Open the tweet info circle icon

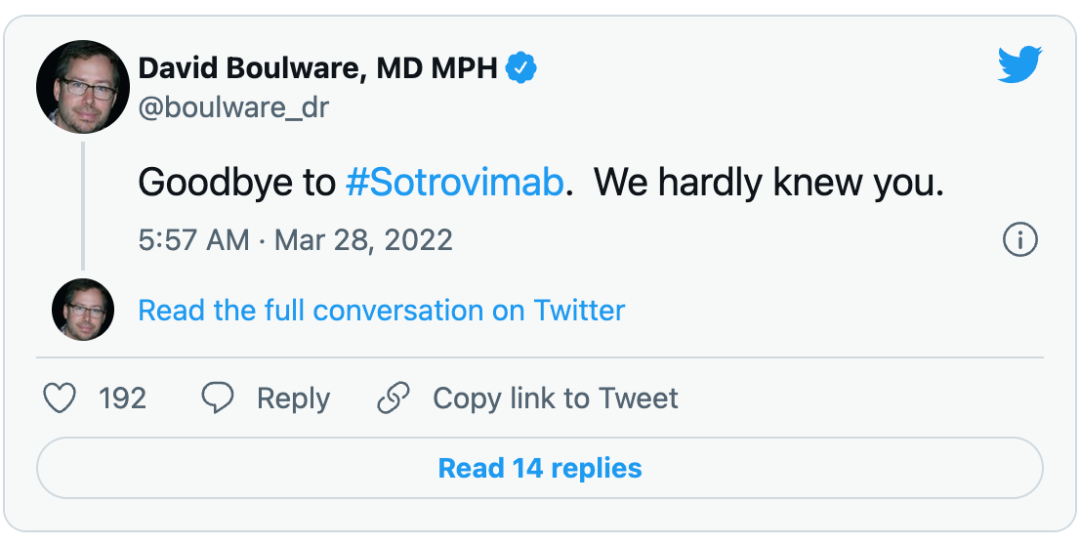pyautogui.click(x=1019, y=240)
